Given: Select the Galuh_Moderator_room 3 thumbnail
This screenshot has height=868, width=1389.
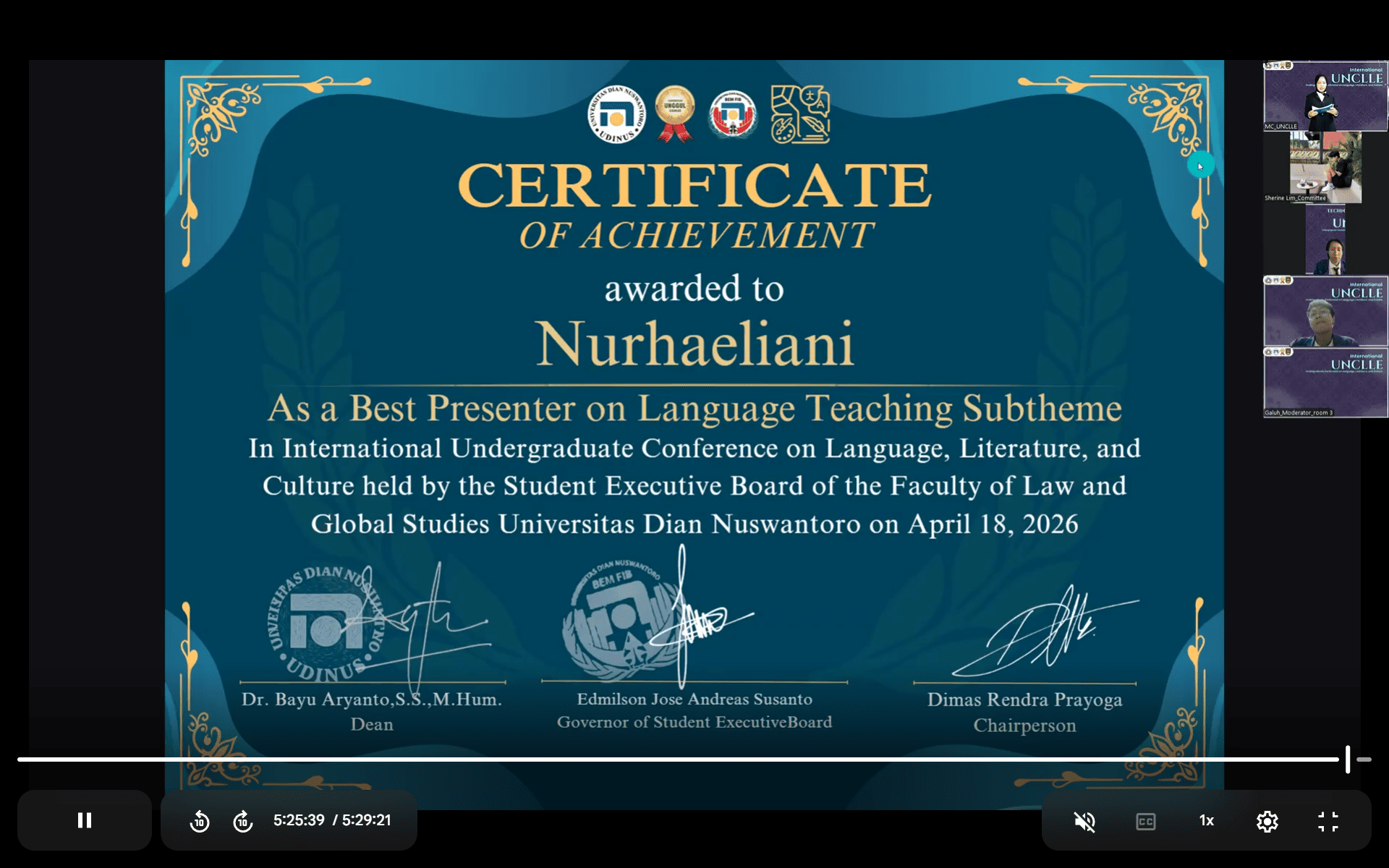Looking at the screenshot, I should 1325,383.
